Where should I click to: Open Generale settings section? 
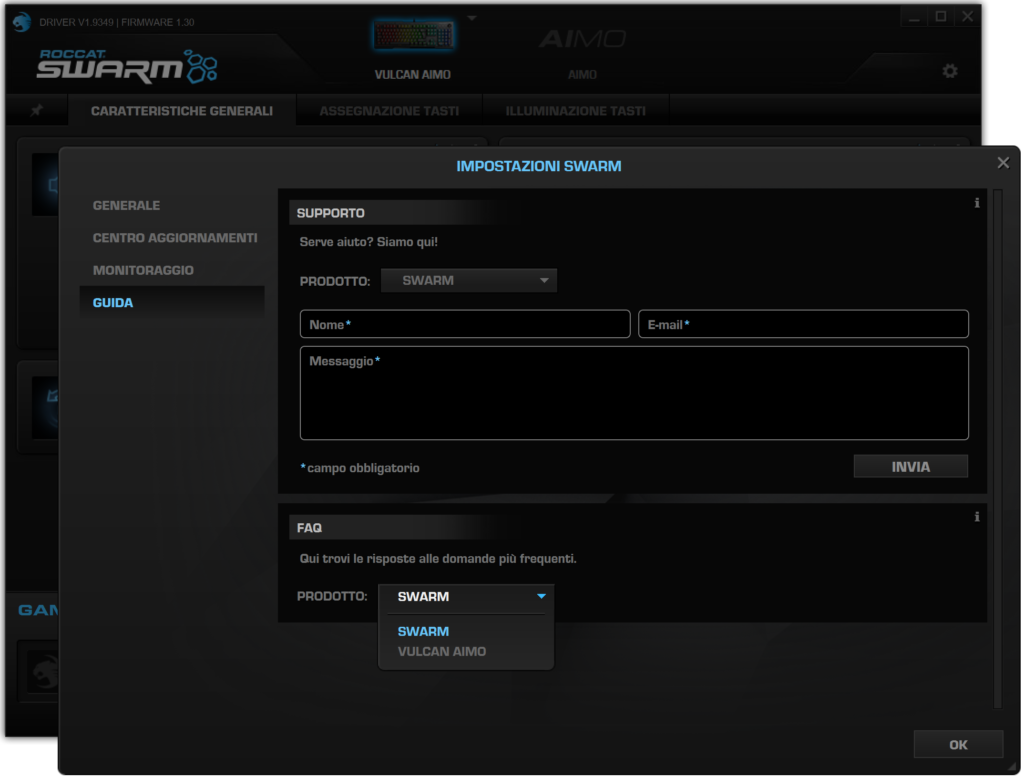click(126, 205)
